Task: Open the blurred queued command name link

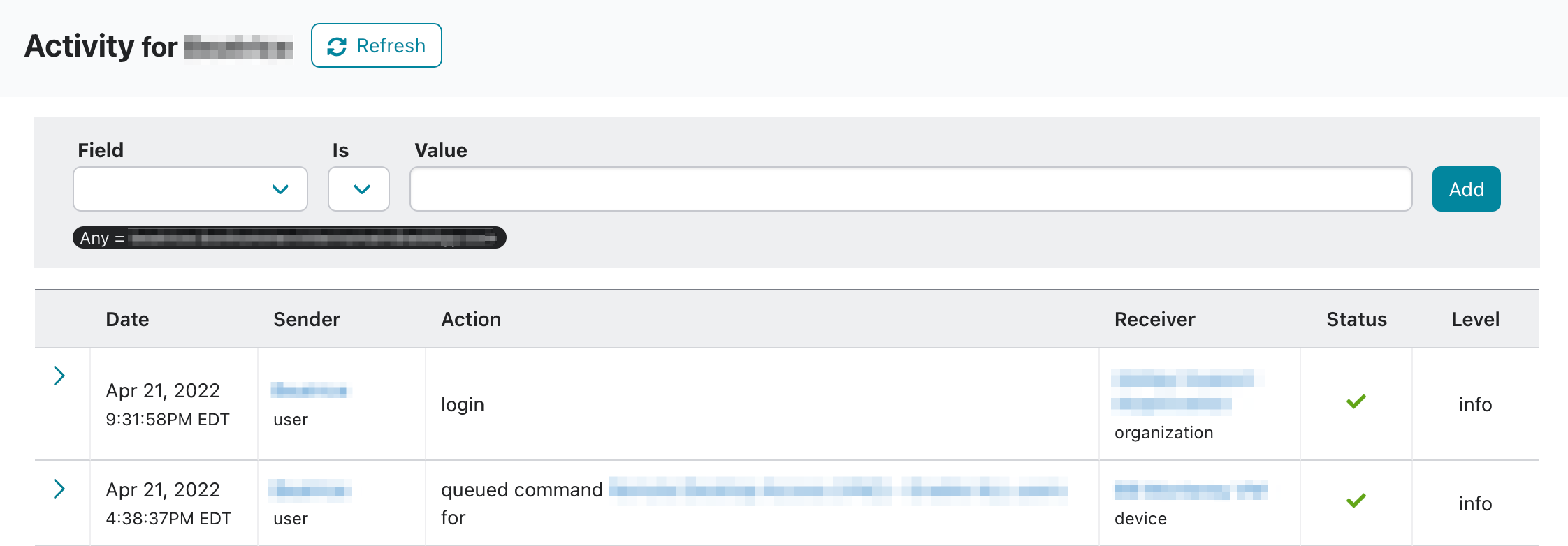Action: click(839, 490)
